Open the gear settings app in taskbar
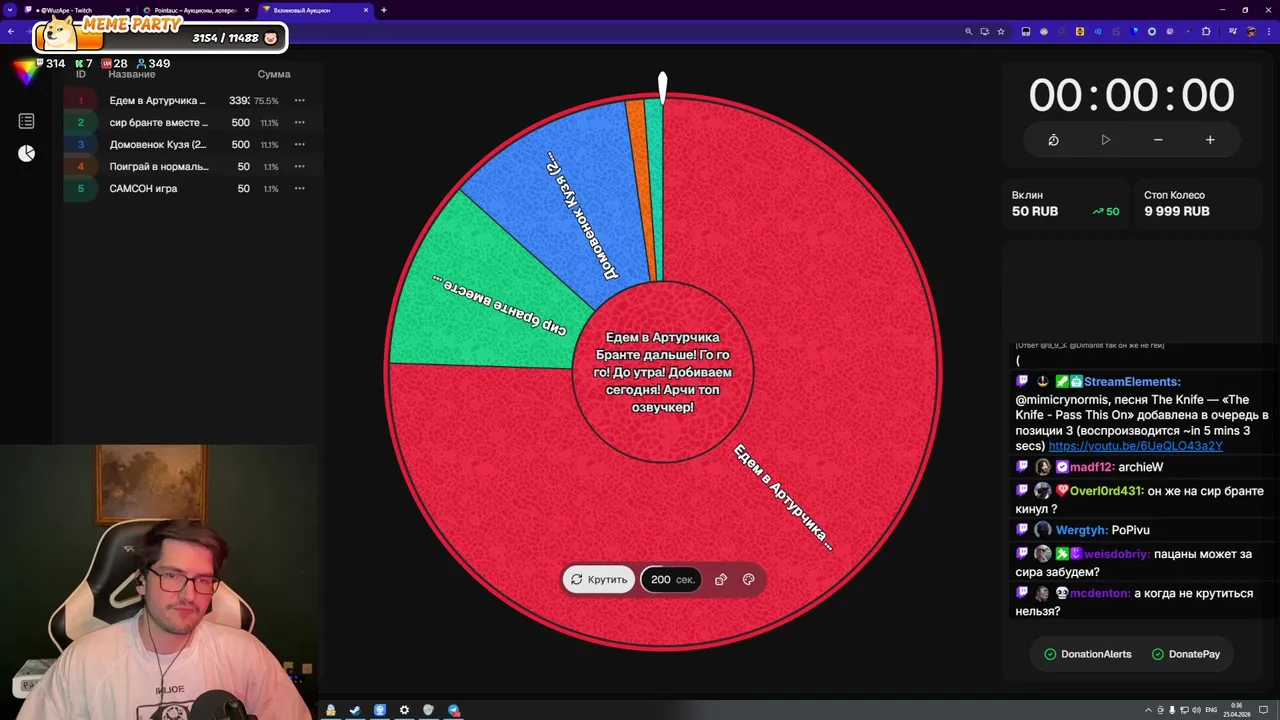The height and width of the screenshot is (720, 1280). coord(404,710)
